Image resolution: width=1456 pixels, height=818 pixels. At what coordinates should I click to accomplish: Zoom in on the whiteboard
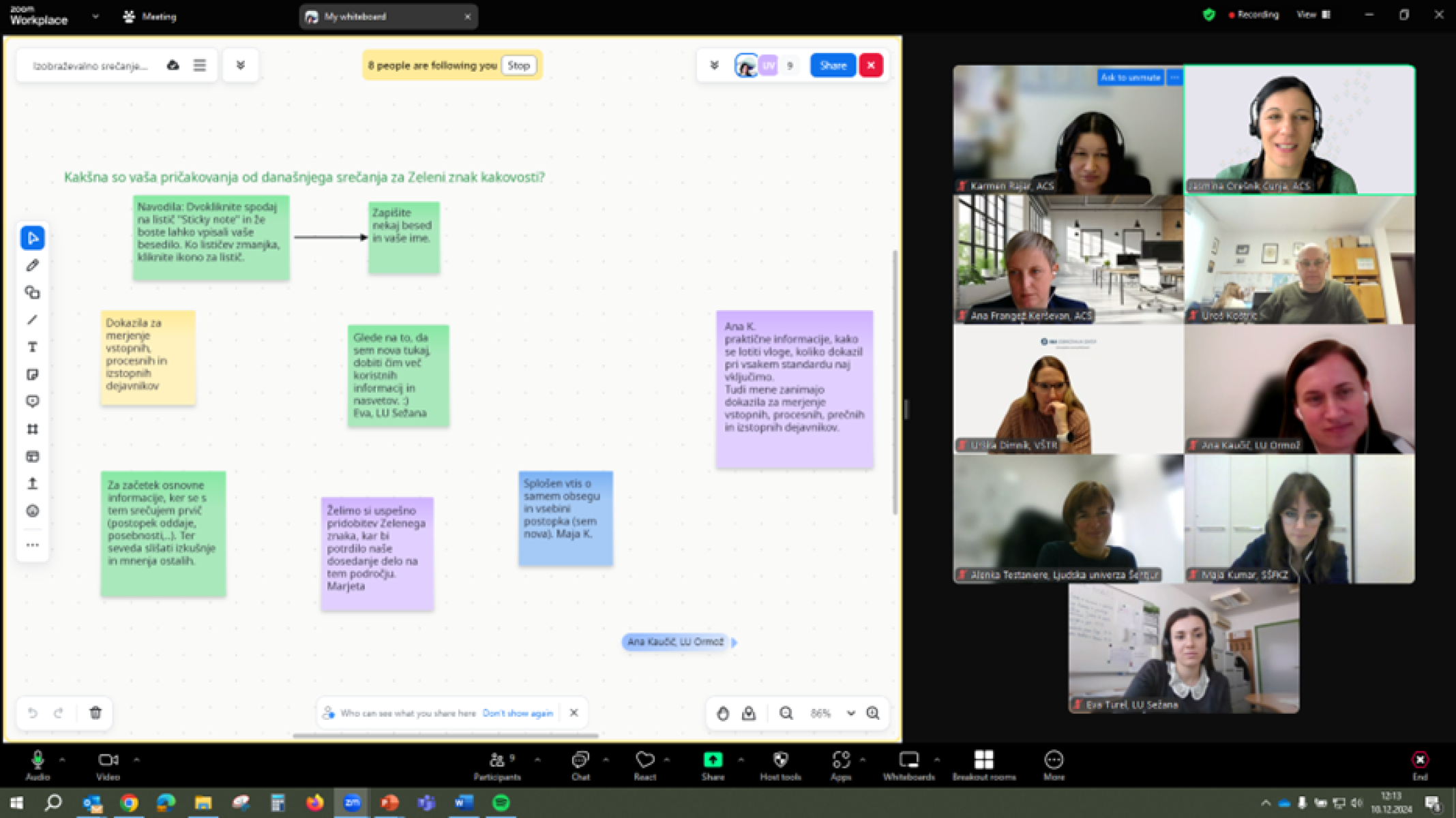tap(873, 713)
